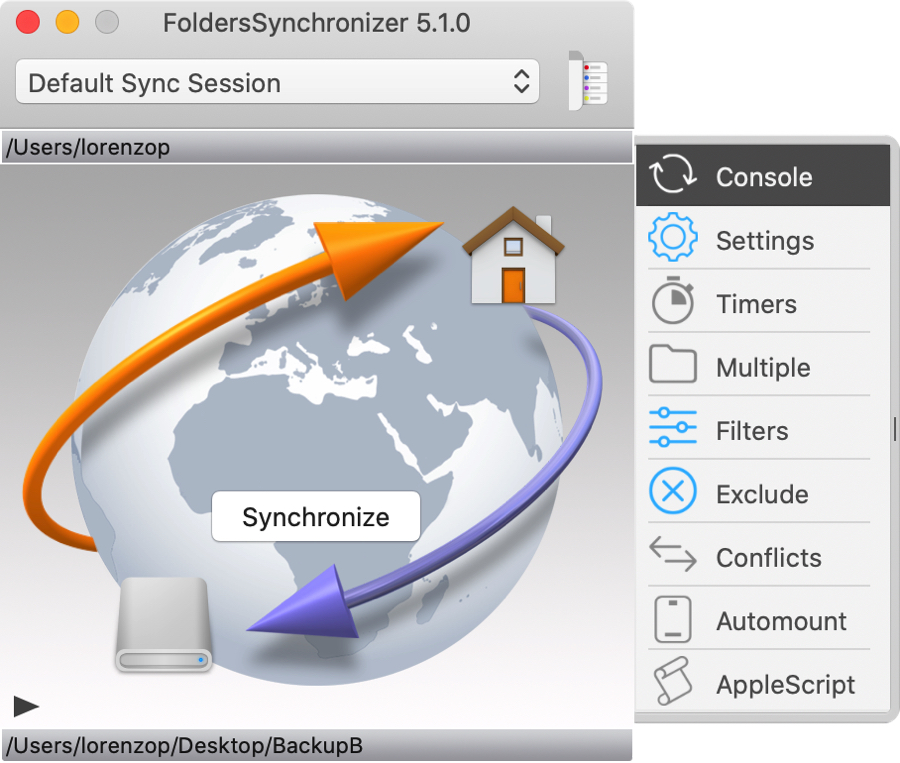Click the /Users/lorenzop source path bar
Viewport: 900px width, 763px height.
(x=317, y=147)
